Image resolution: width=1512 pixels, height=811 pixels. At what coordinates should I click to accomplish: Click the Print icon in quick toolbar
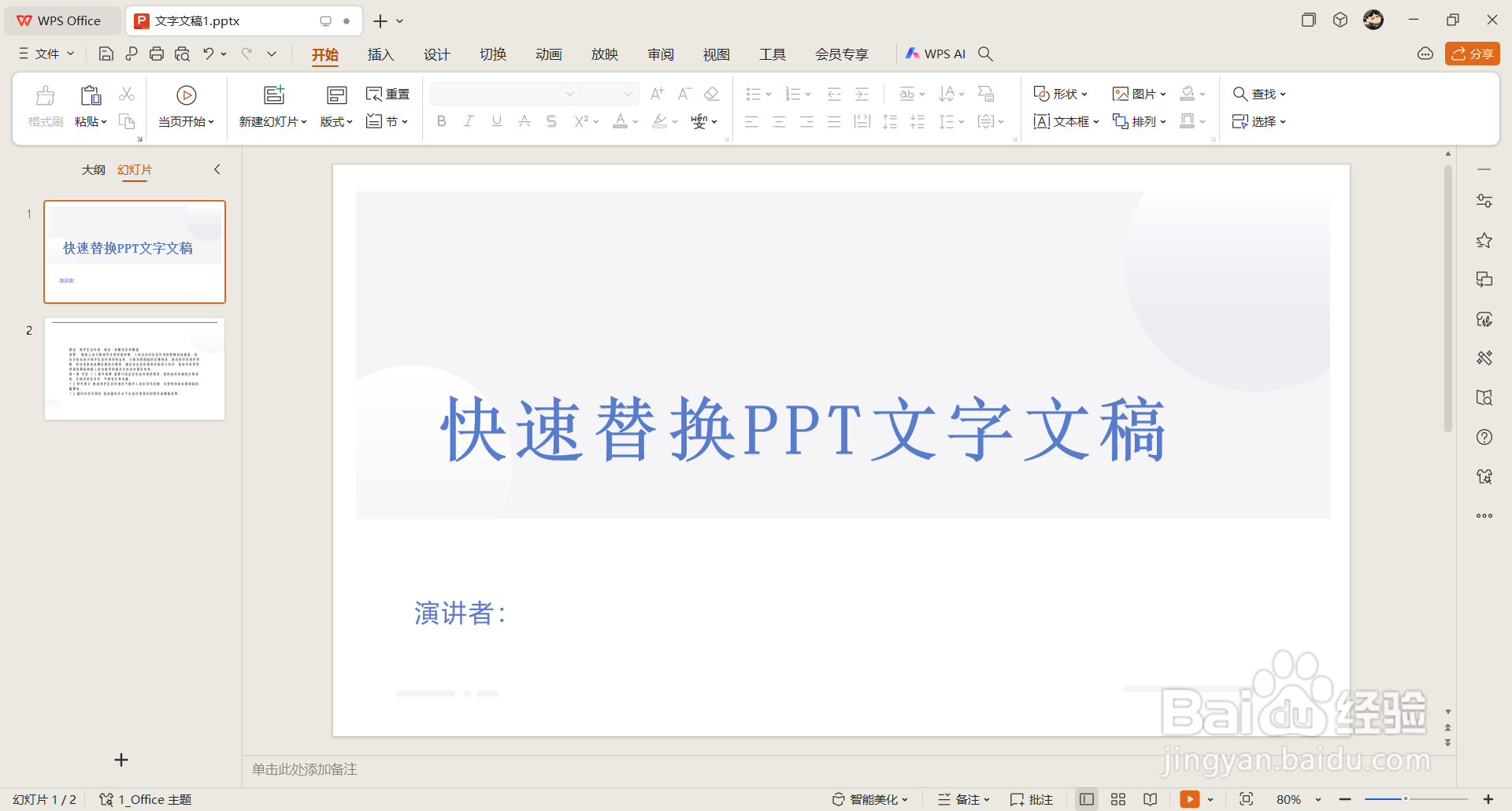(x=157, y=54)
